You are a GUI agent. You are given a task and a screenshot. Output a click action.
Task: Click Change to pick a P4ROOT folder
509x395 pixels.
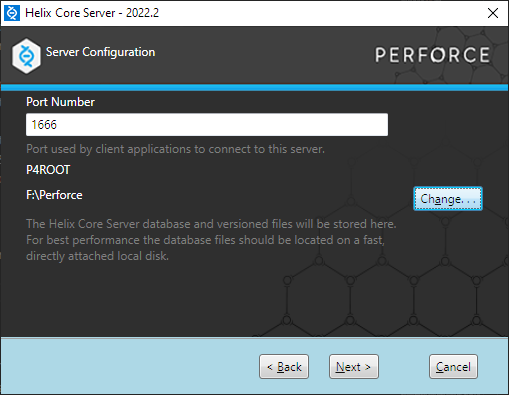click(x=448, y=199)
